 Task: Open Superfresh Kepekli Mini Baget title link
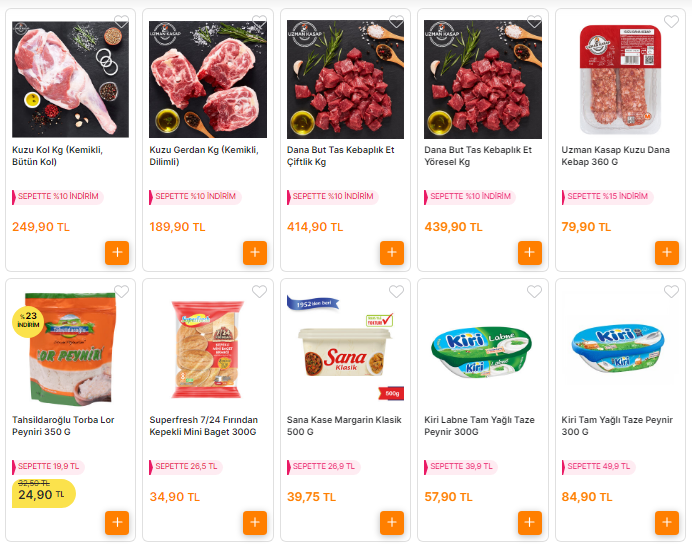[x=203, y=426]
